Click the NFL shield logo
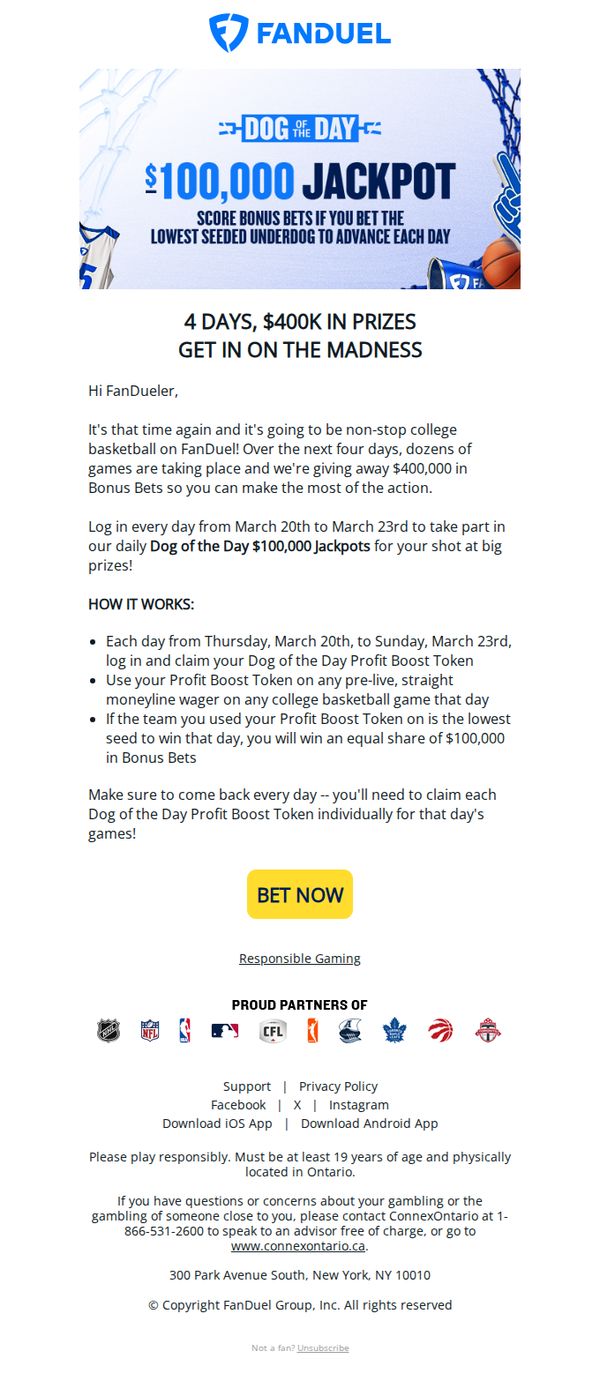 pyautogui.click(x=150, y=1031)
